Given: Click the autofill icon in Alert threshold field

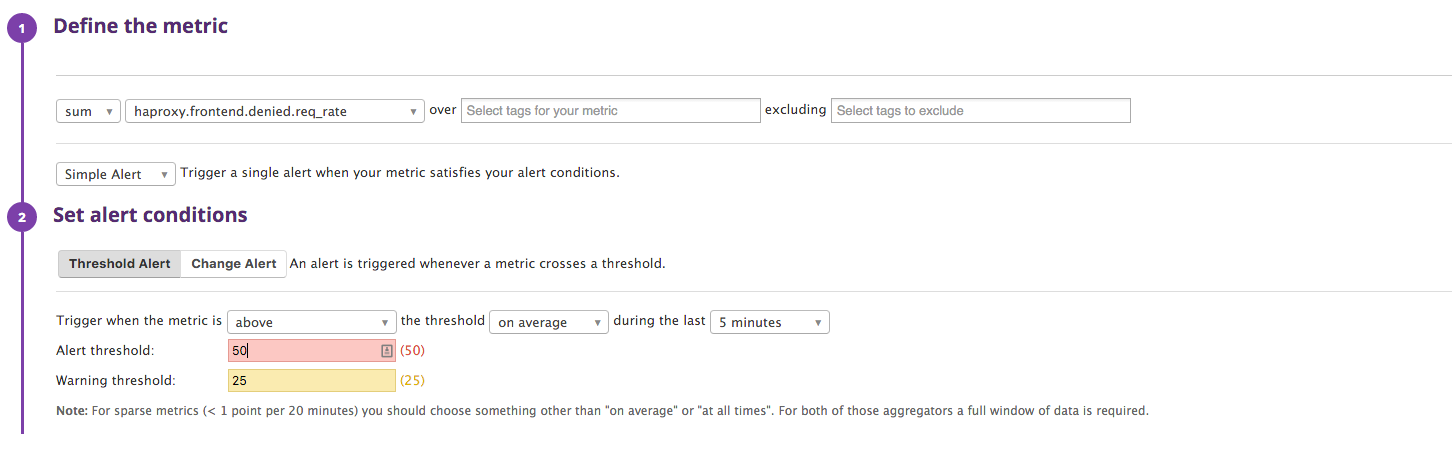Looking at the screenshot, I should click(x=386, y=351).
